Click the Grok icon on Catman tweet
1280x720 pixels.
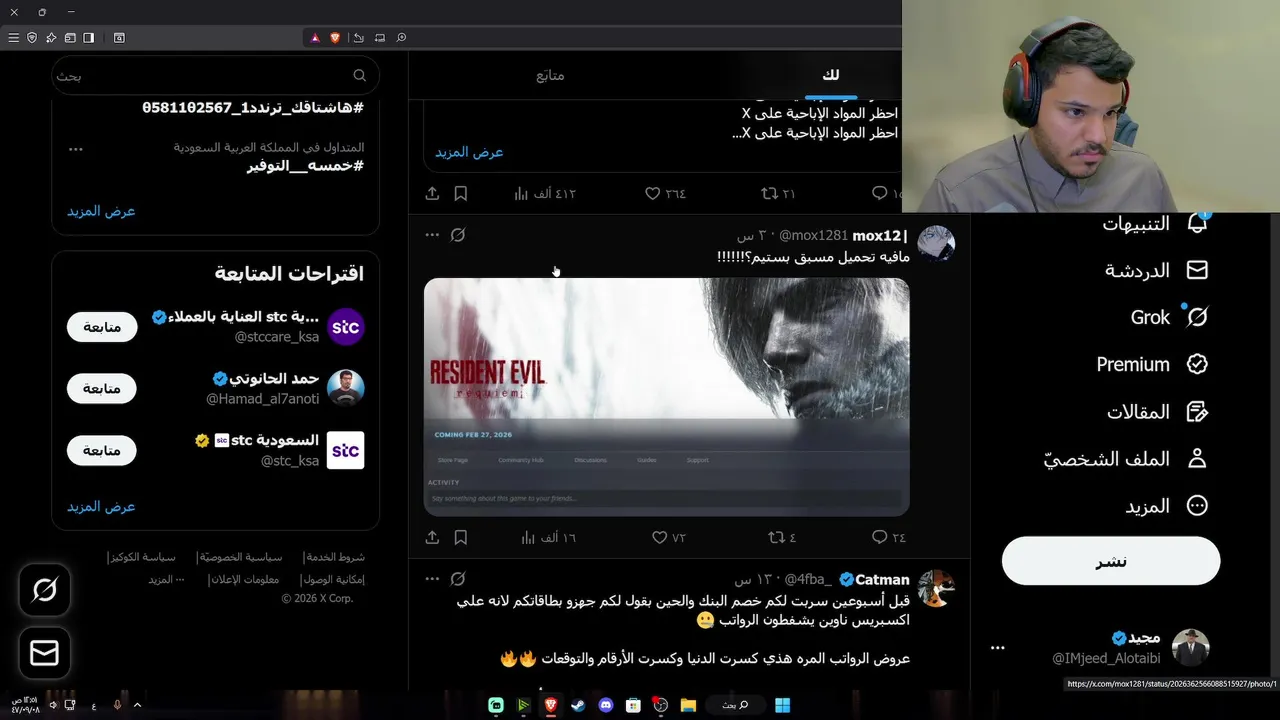458,579
